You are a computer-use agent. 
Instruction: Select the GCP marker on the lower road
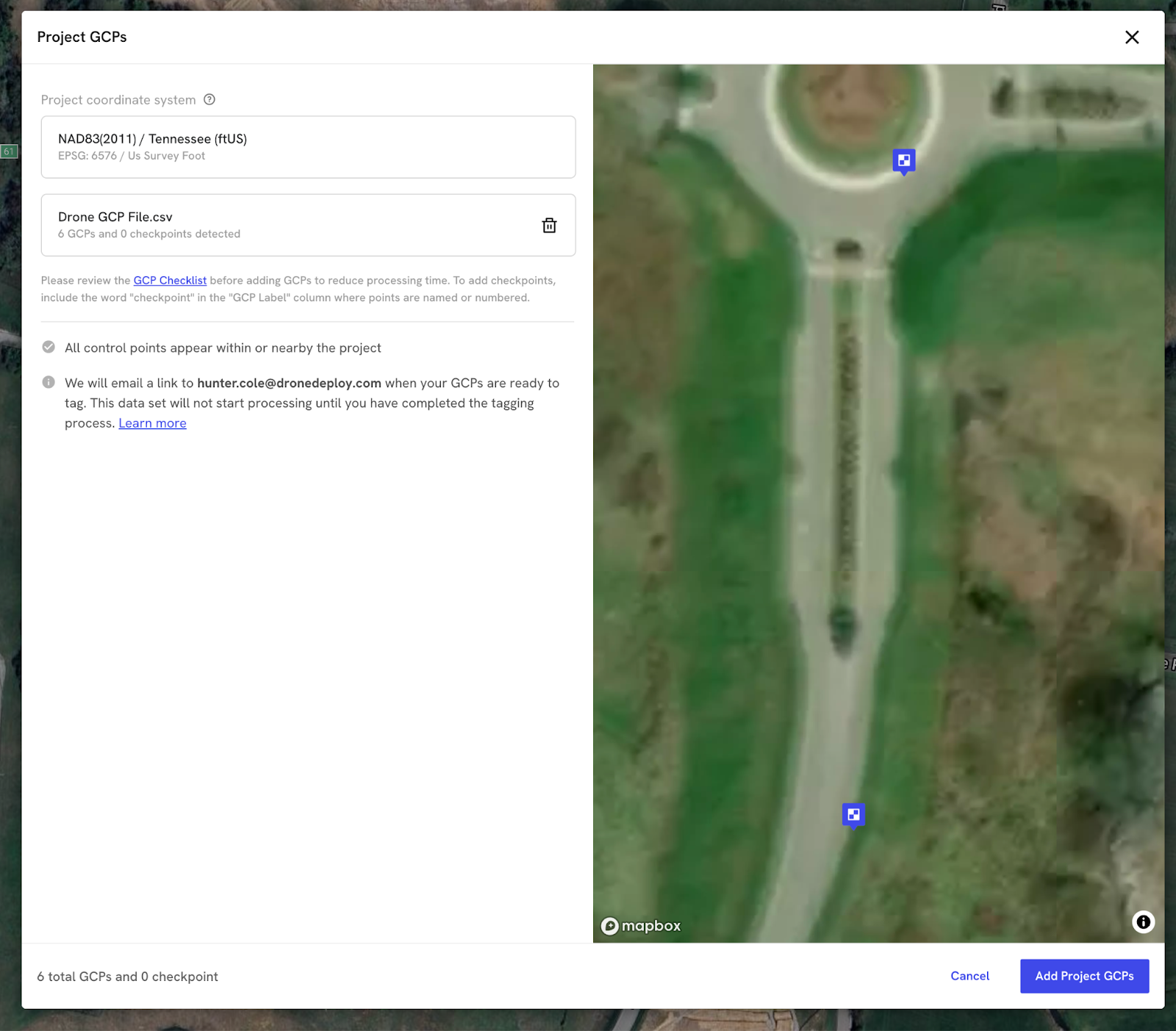[853, 814]
